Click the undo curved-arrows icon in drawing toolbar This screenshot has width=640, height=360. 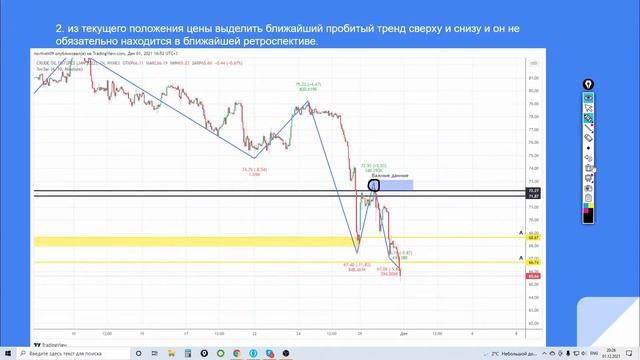[x=588, y=158]
